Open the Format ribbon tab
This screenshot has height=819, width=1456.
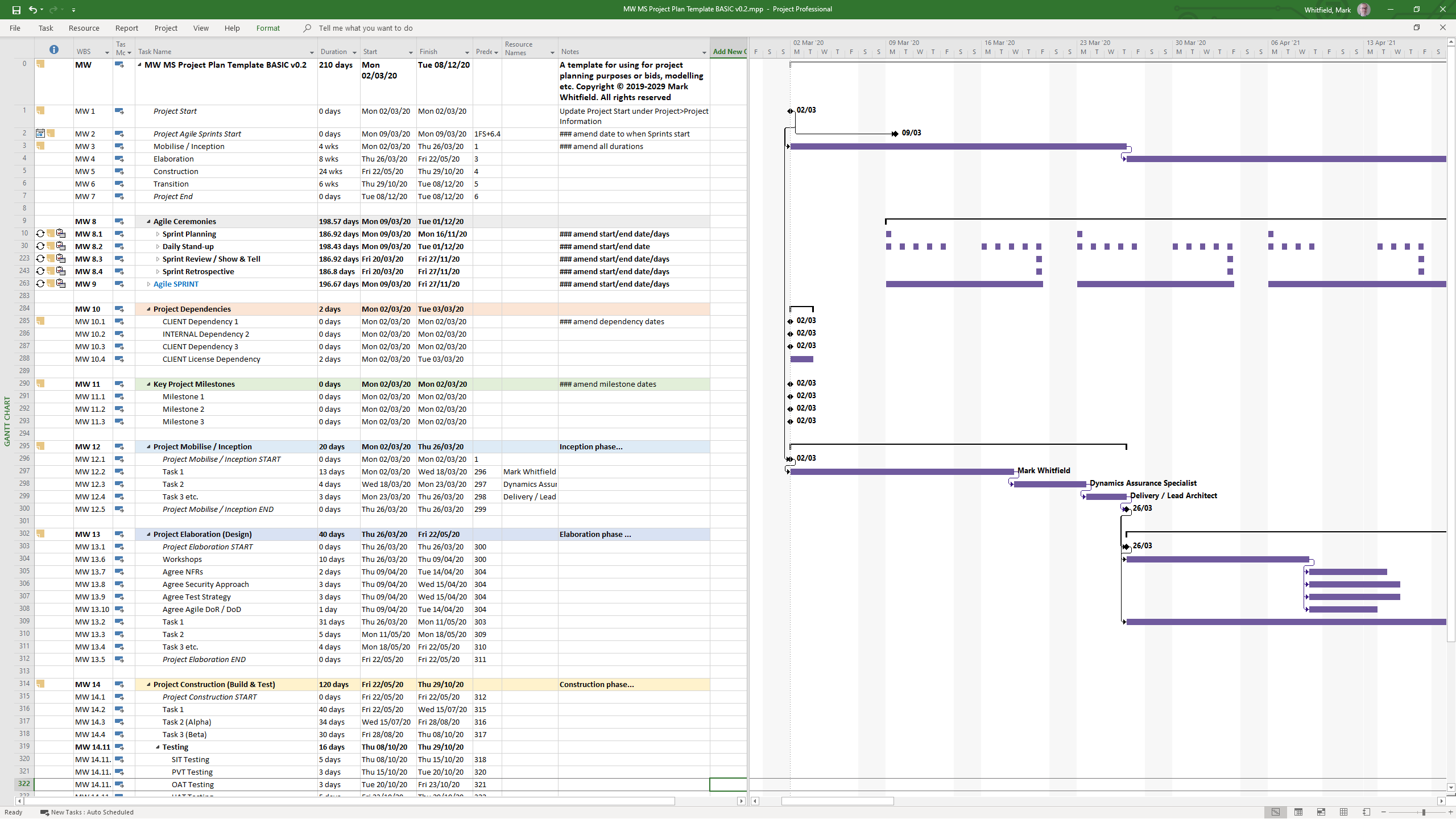click(x=268, y=28)
